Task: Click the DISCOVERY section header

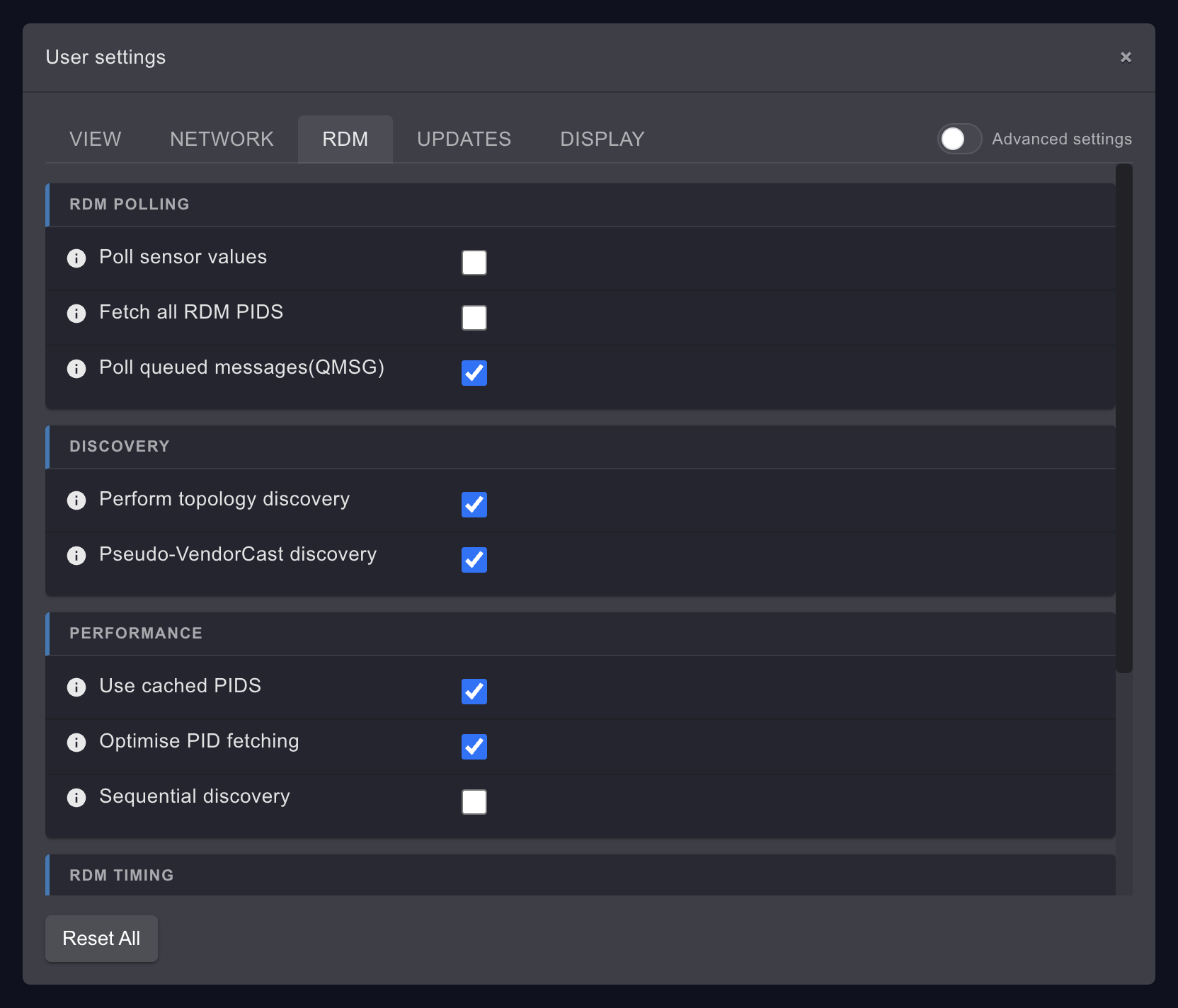Action: (x=581, y=447)
